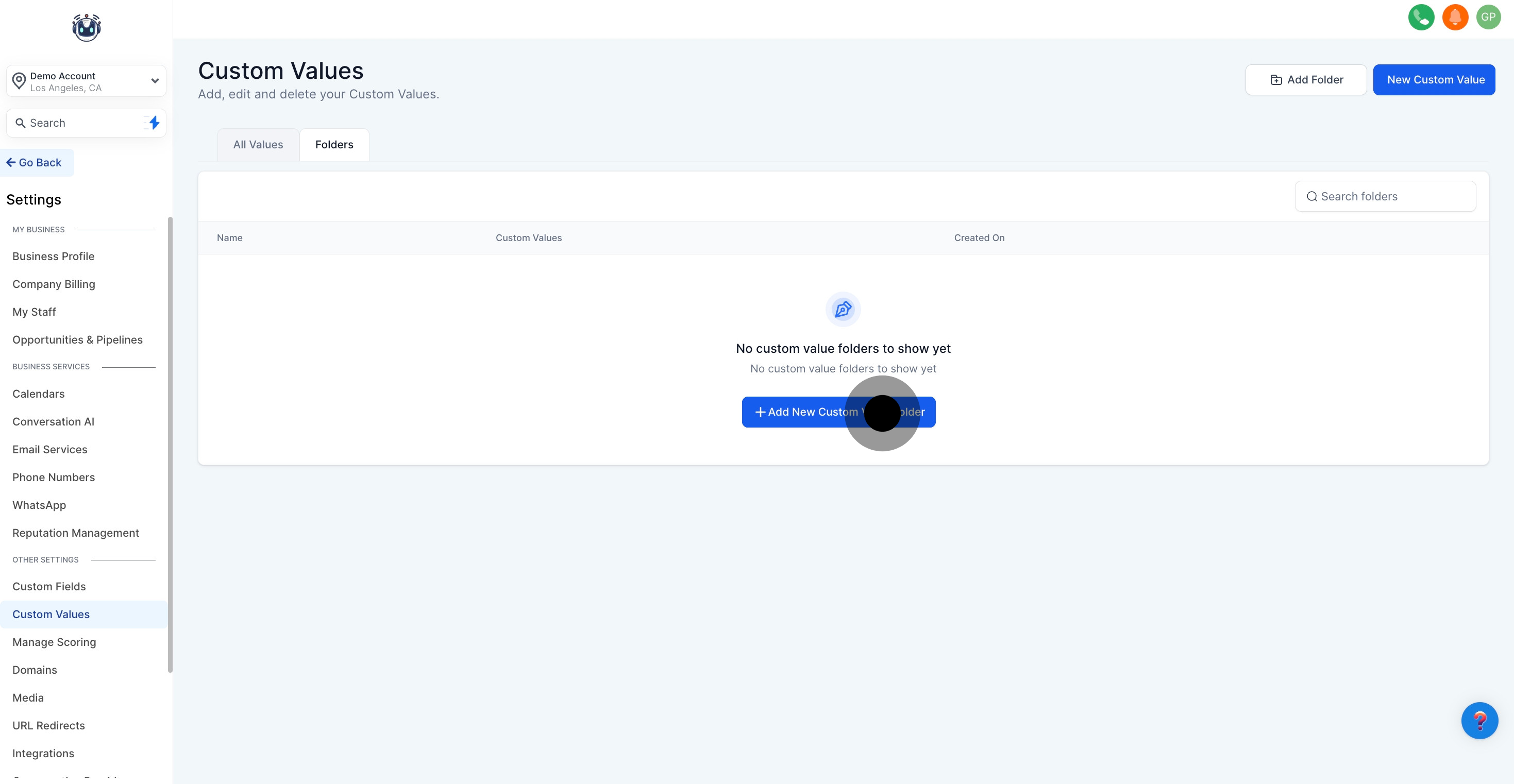Open the orange notifications bell
The width and height of the screenshot is (1514, 784).
coord(1455,17)
